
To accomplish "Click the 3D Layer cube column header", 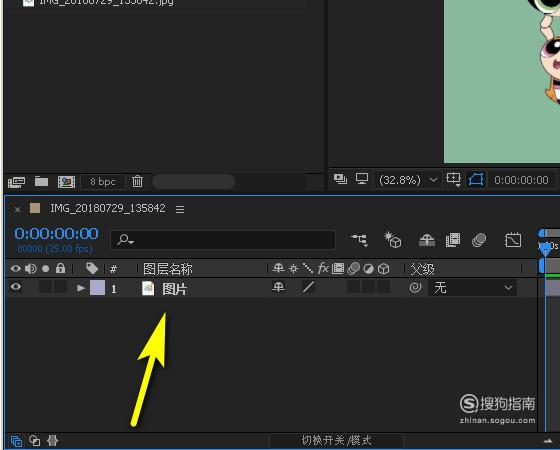I will tap(384, 269).
